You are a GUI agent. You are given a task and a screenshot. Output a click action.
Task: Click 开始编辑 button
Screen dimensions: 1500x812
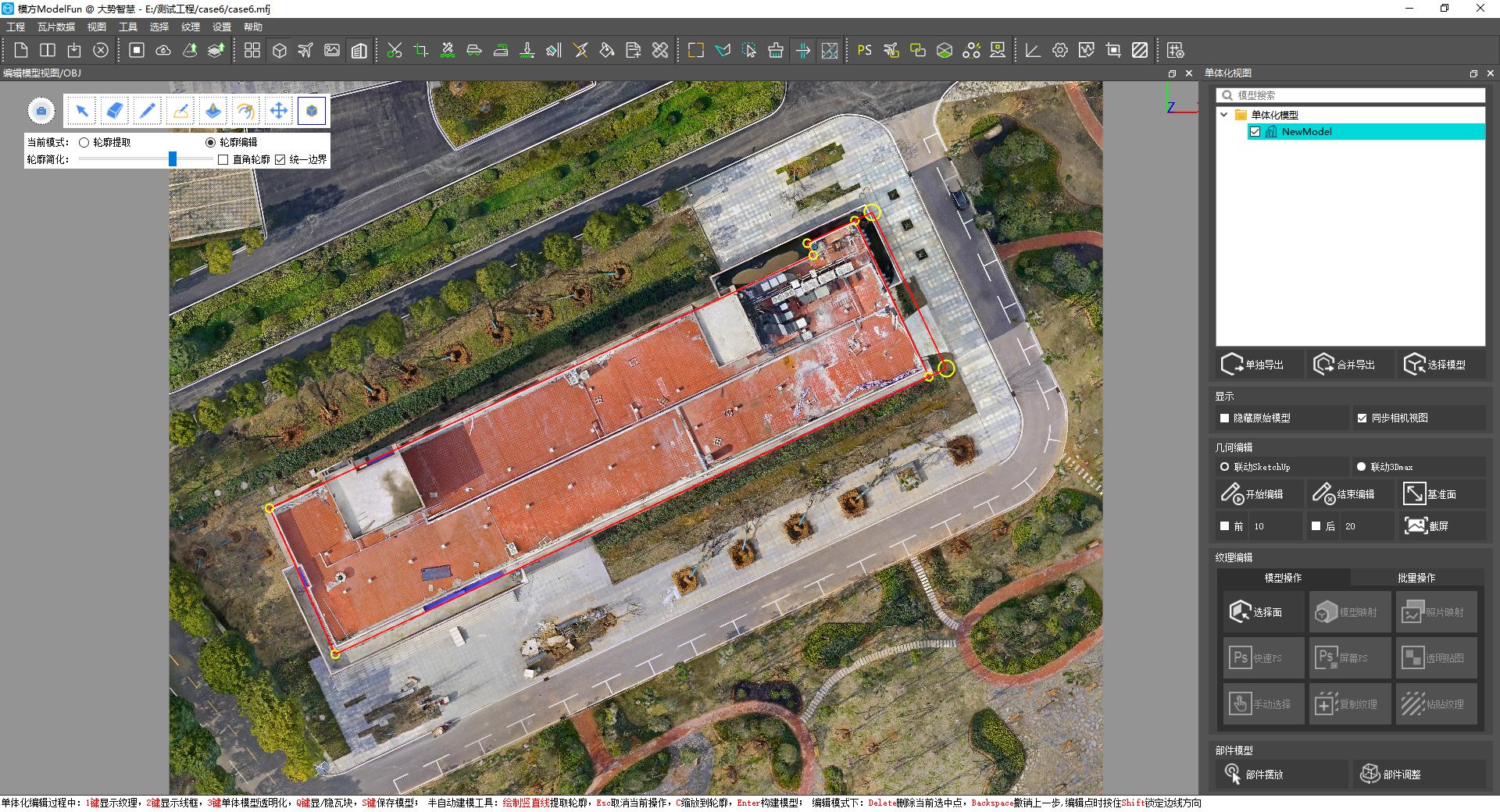(x=1260, y=494)
